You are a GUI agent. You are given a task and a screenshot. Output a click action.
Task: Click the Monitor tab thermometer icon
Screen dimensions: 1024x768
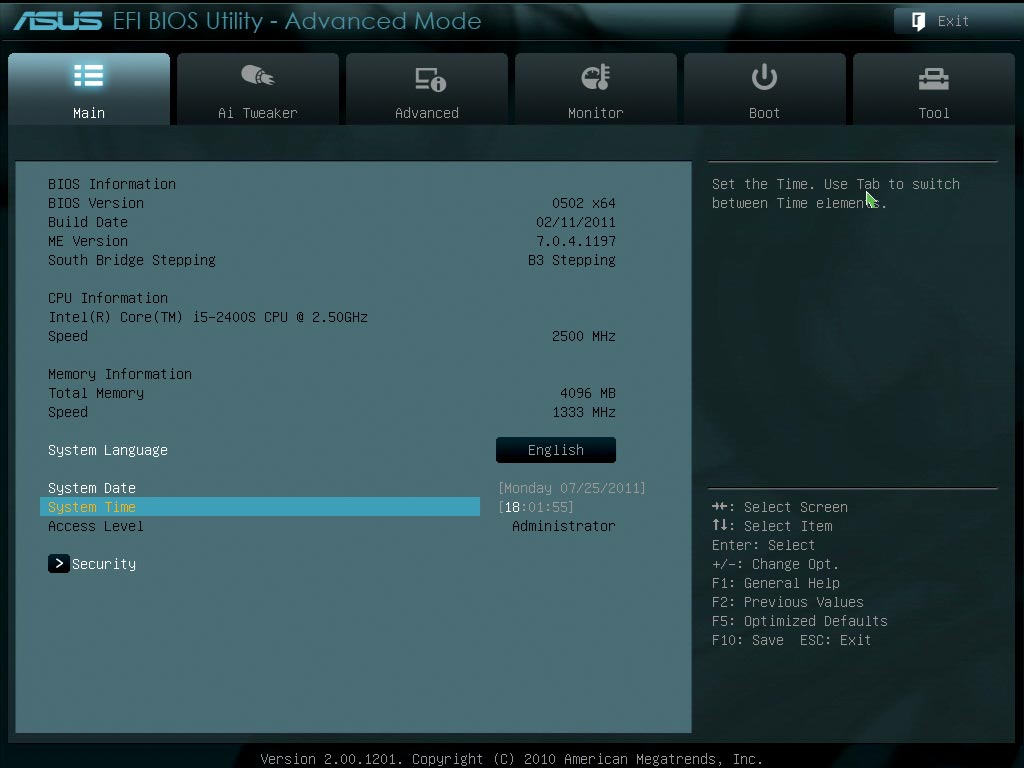pyautogui.click(x=596, y=77)
